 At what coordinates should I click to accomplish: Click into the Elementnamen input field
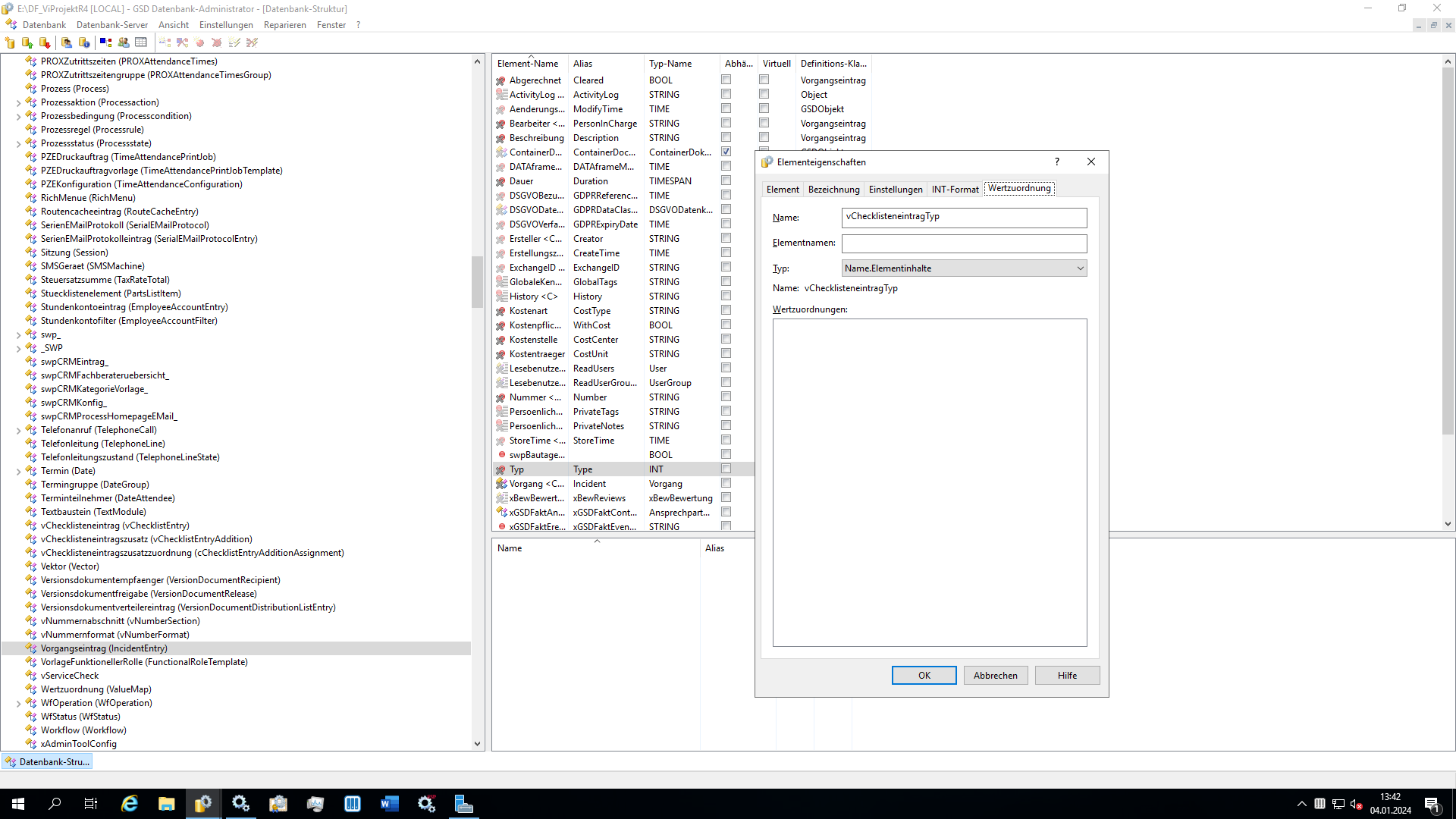(x=964, y=243)
